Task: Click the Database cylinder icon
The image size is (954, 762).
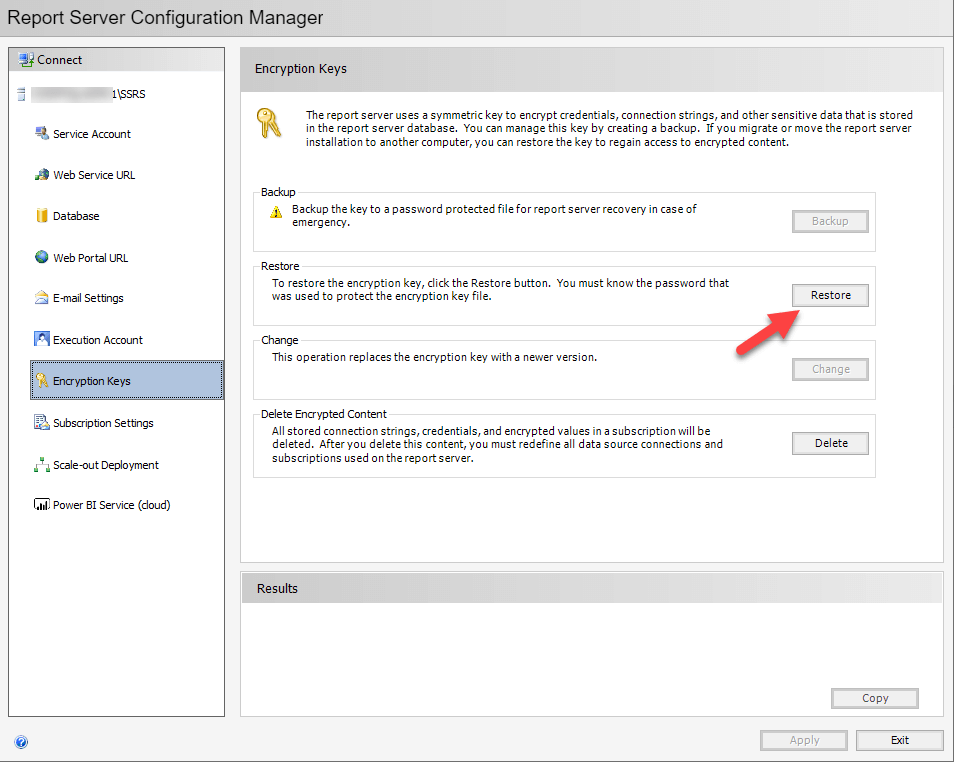Action: [x=41, y=216]
